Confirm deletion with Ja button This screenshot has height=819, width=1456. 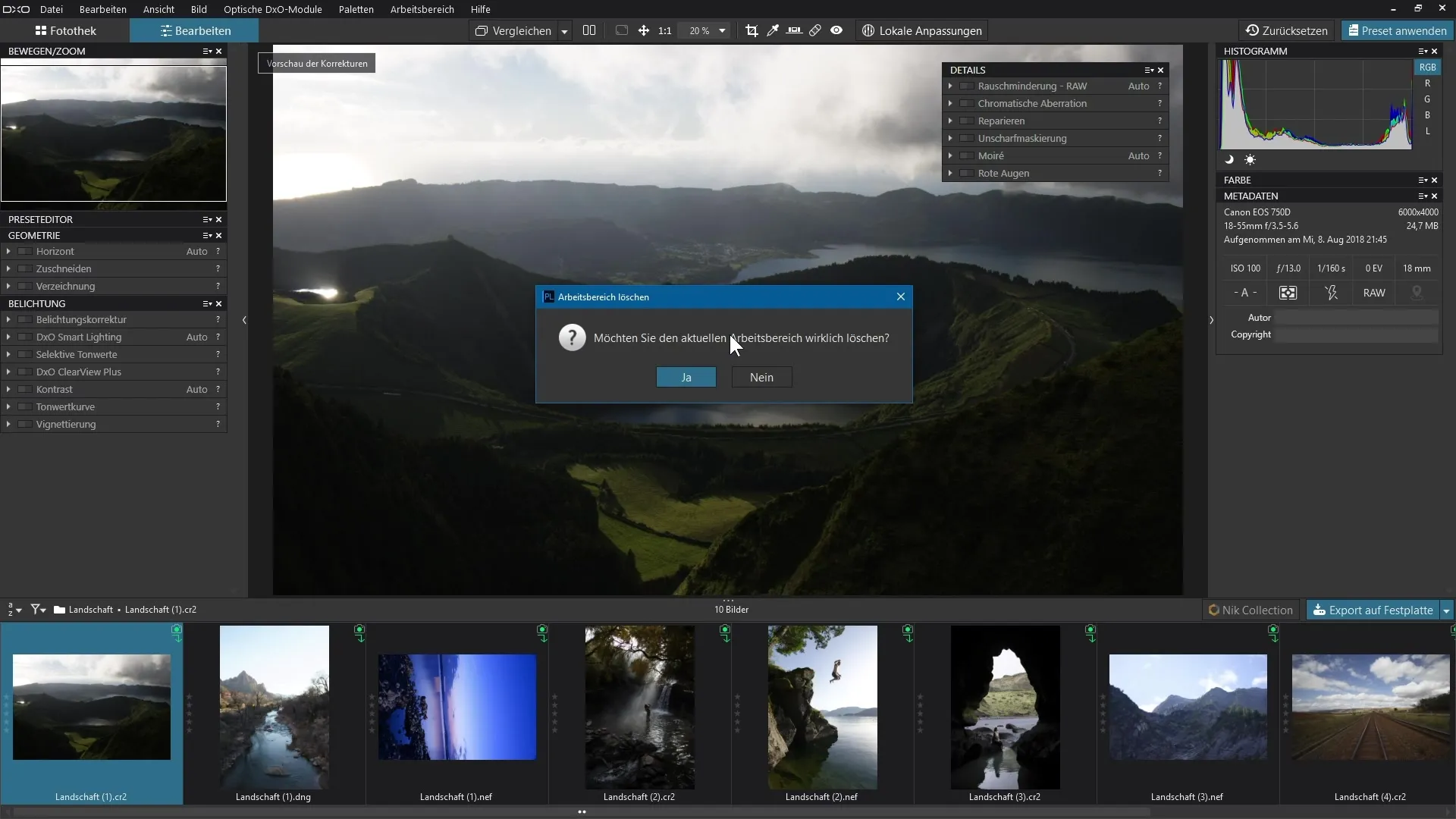(x=686, y=378)
